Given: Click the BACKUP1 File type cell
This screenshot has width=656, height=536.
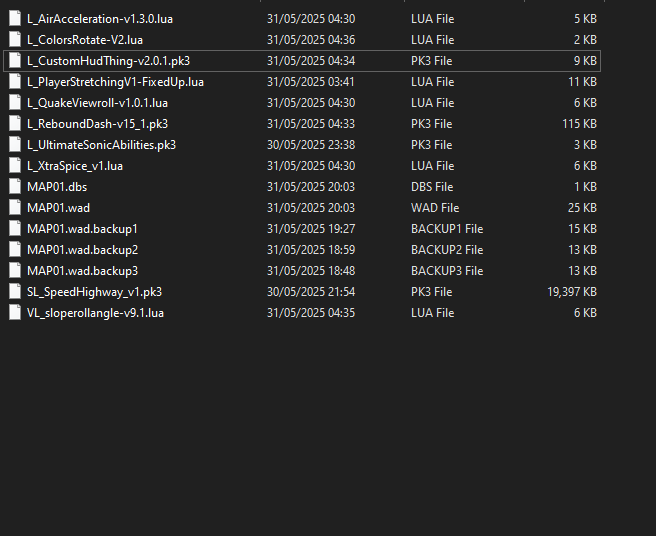Looking at the screenshot, I should click(447, 229).
